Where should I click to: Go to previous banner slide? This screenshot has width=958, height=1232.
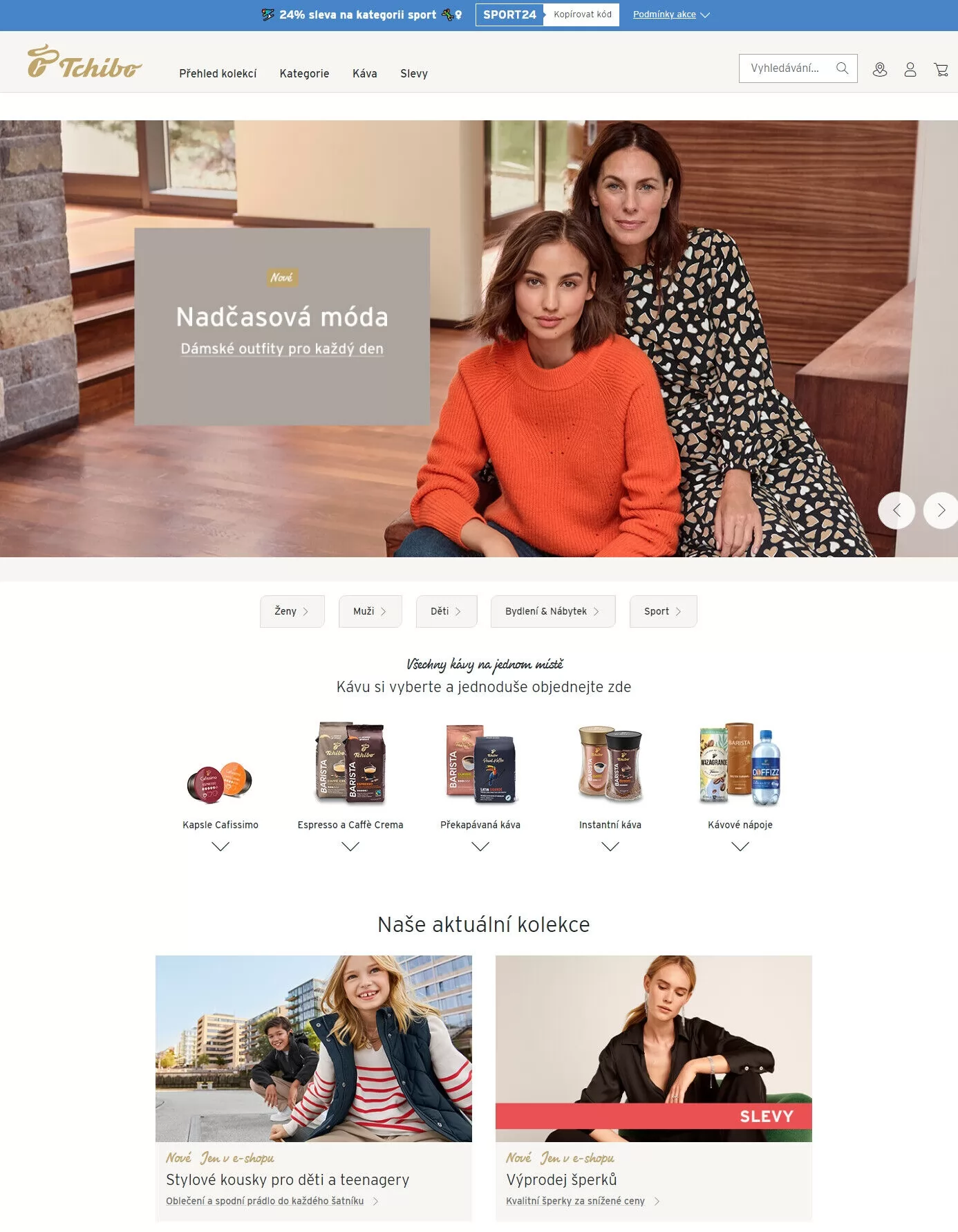click(896, 510)
